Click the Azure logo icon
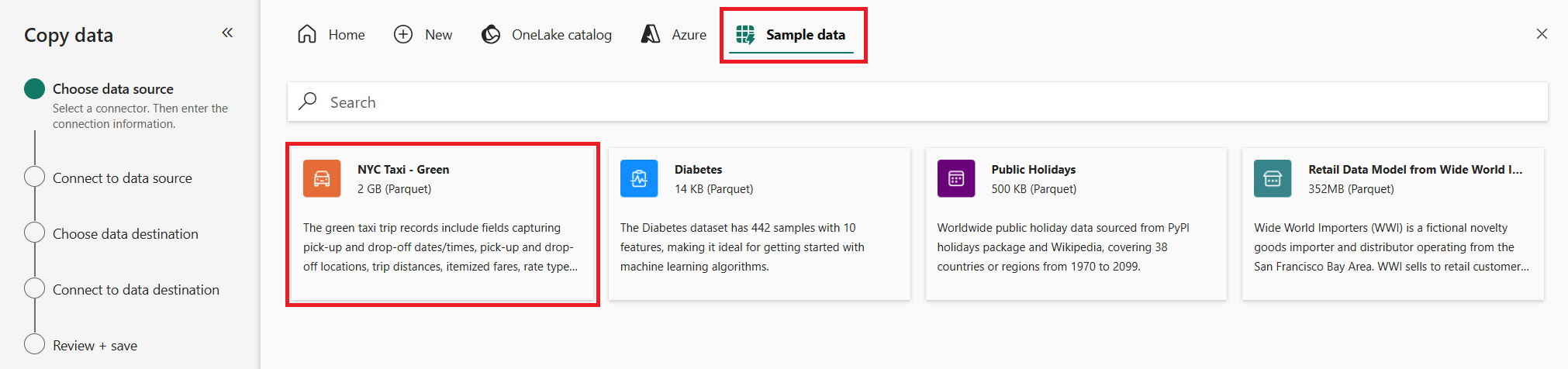The height and width of the screenshot is (369, 1568). point(651,35)
